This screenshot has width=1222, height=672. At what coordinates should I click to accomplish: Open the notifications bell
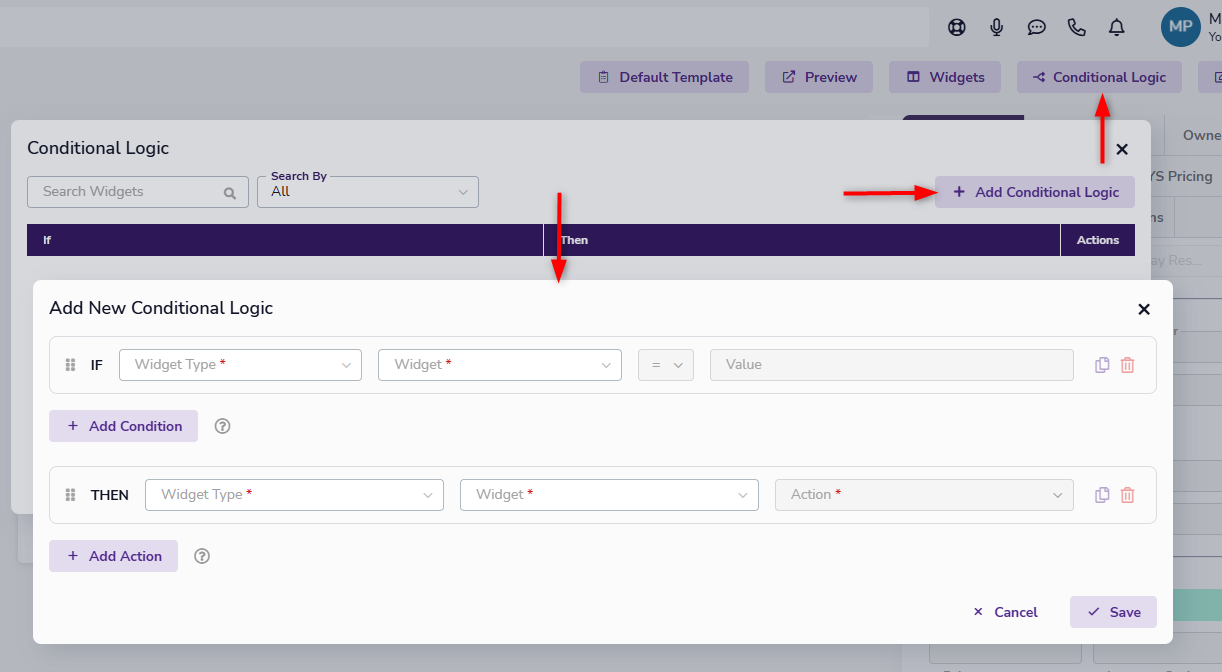tap(1117, 27)
